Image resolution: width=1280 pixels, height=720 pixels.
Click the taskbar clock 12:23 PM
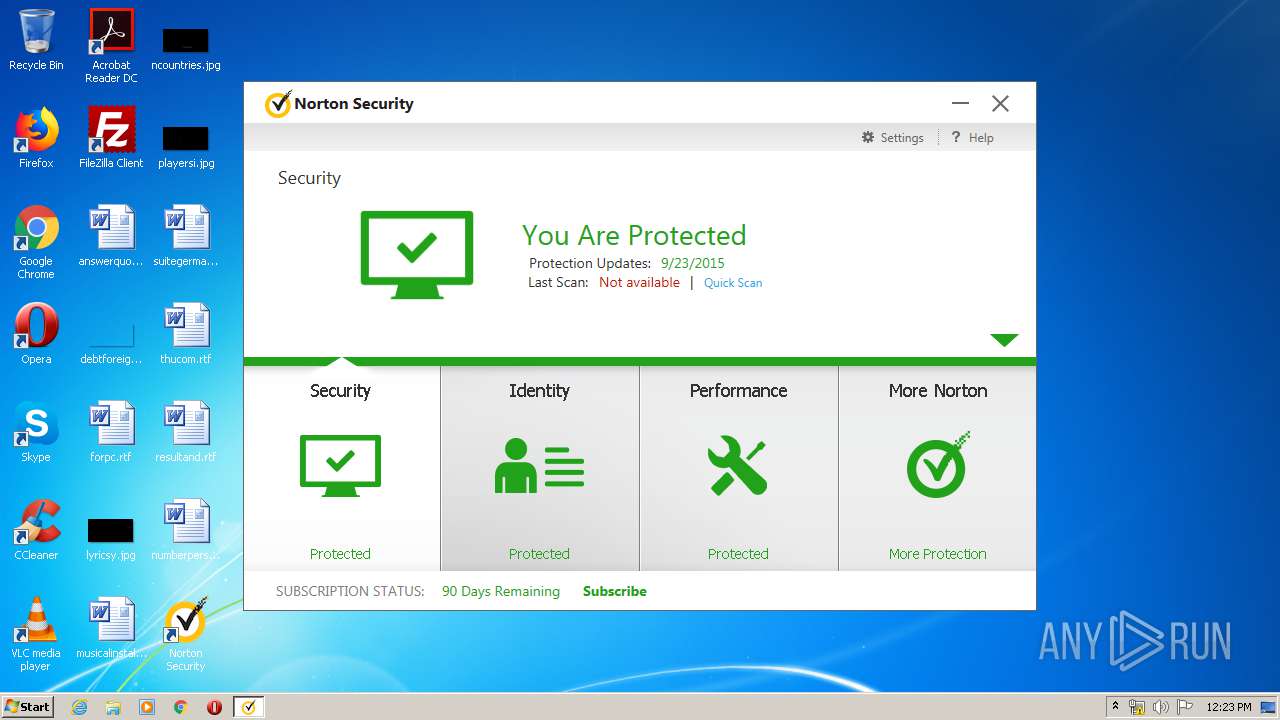(1229, 707)
